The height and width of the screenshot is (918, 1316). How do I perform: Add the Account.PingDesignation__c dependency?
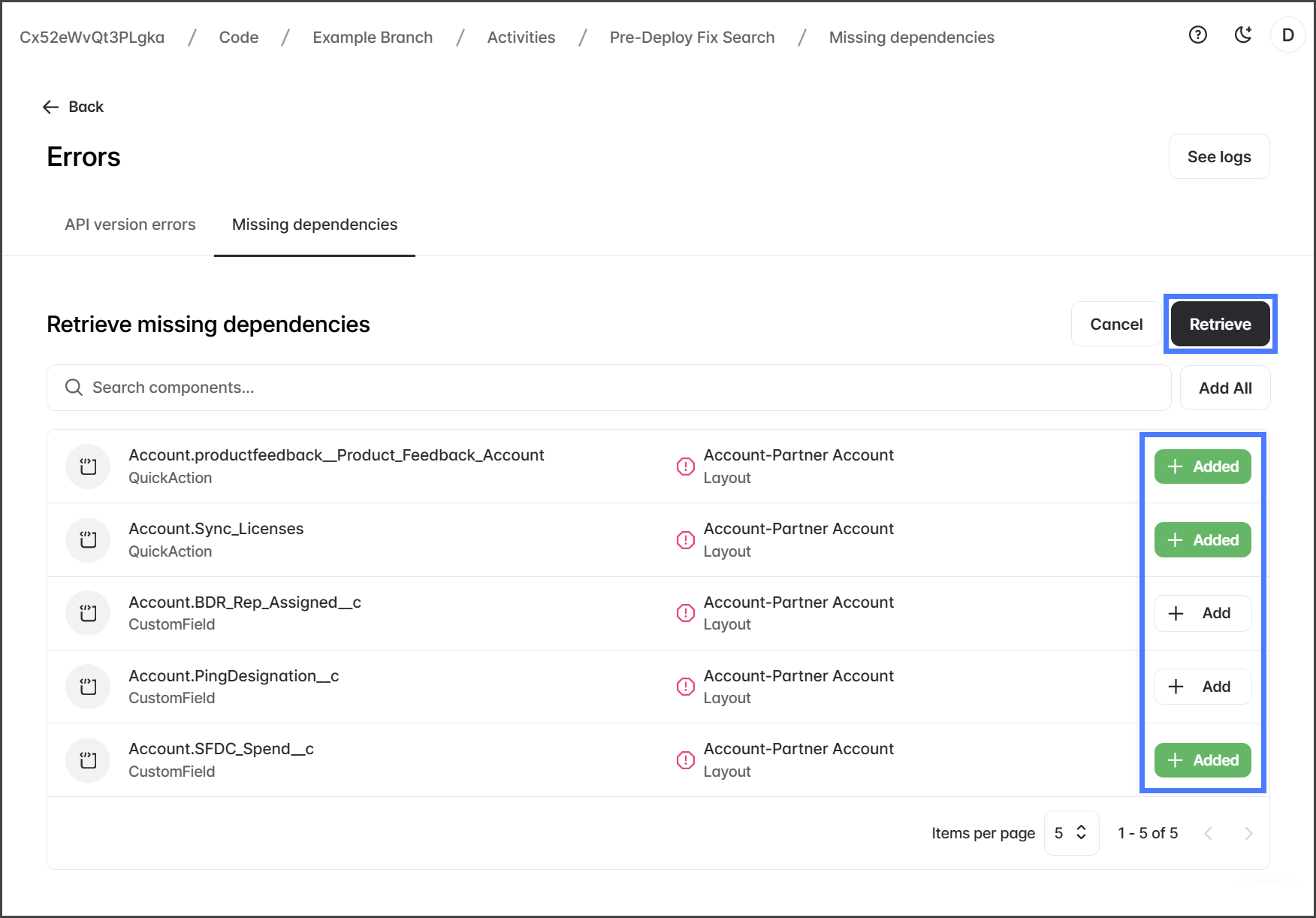pyautogui.click(x=1202, y=687)
